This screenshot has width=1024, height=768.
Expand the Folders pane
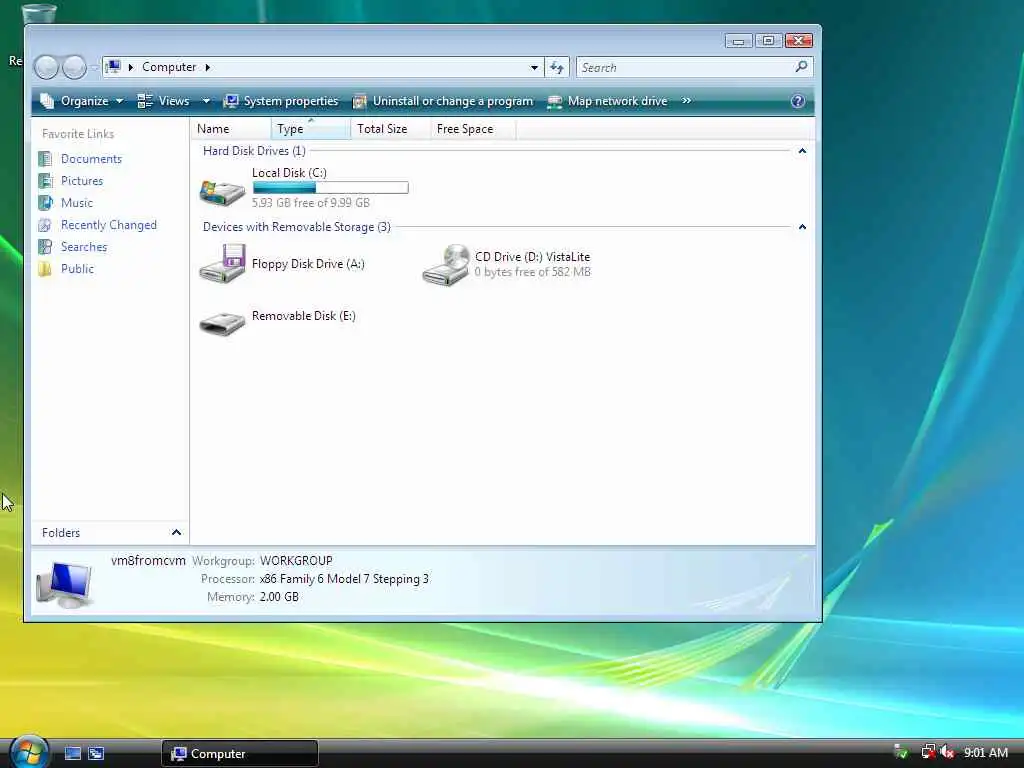(x=176, y=533)
